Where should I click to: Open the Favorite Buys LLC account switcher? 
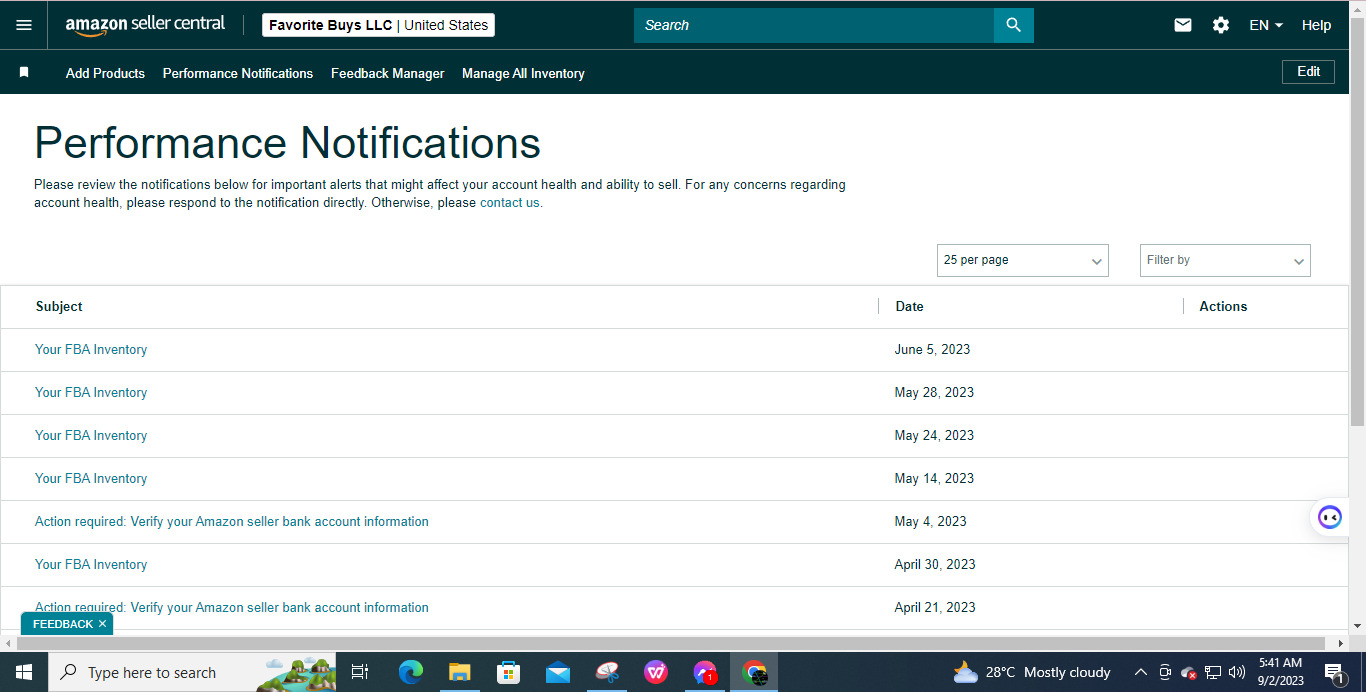click(x=378, y=25)
